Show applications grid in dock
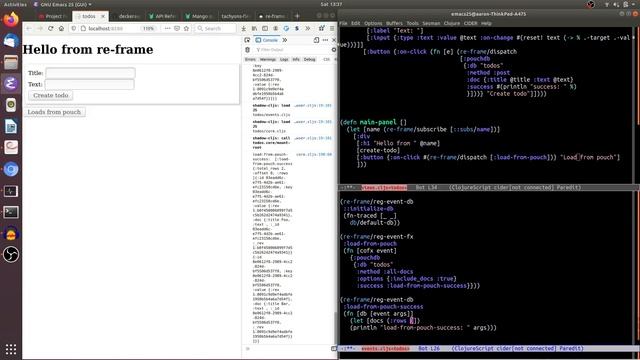 click(x=11, y=349)
